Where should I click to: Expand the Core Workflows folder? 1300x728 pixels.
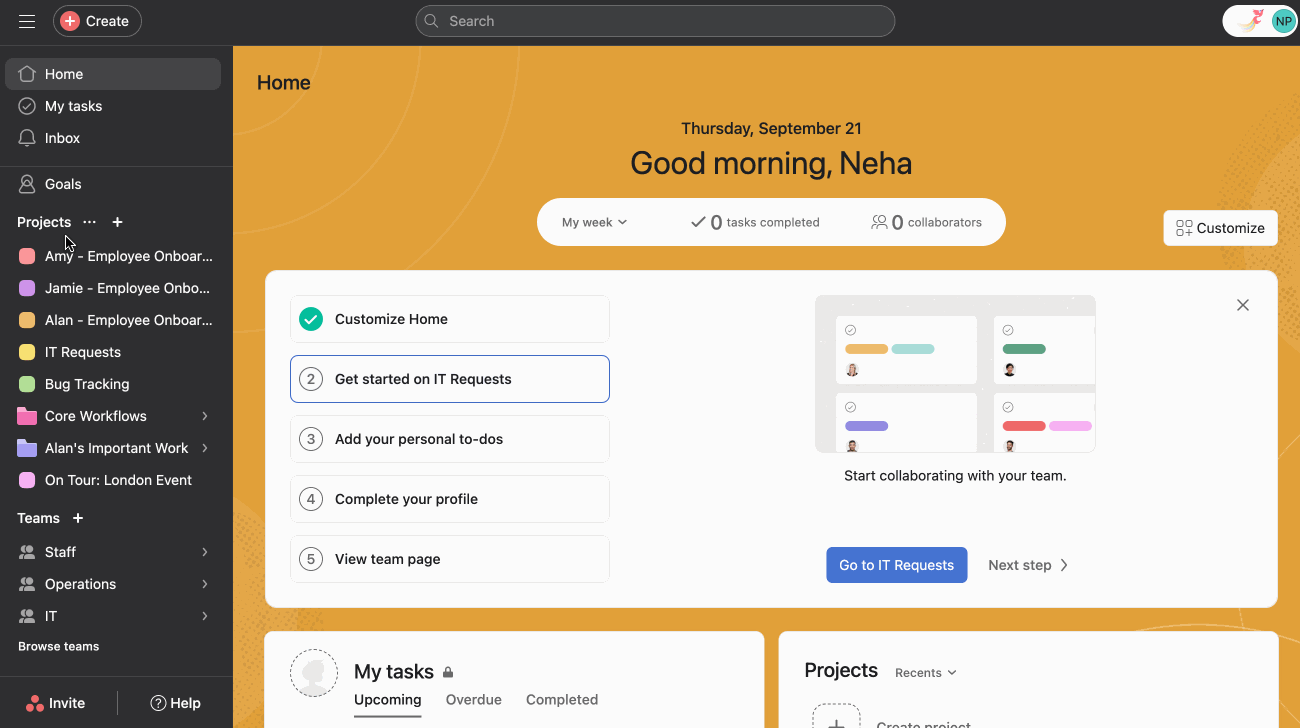pyautogui.click(x=204, y=416)
